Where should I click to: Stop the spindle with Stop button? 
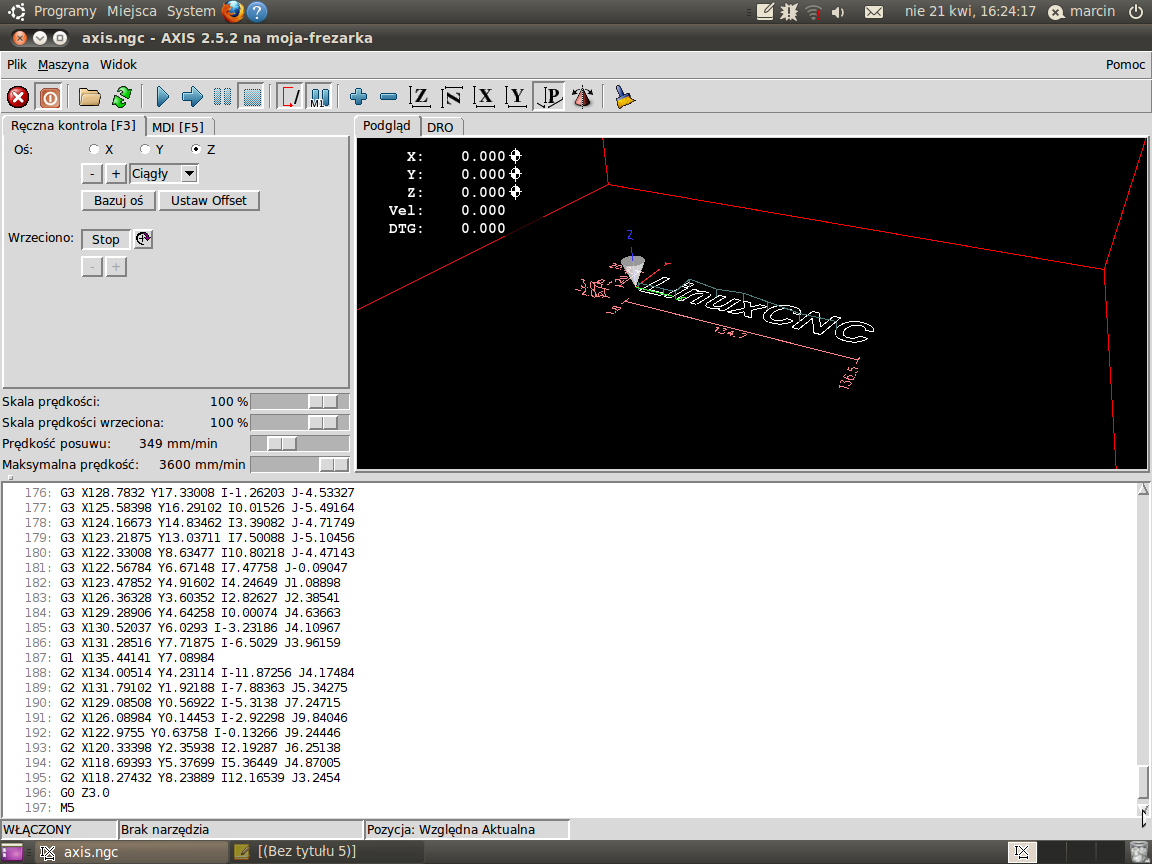click(106, 240)
